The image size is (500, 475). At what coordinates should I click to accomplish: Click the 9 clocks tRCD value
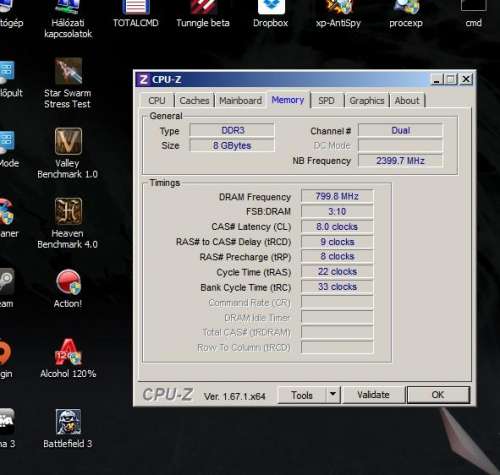337,242
